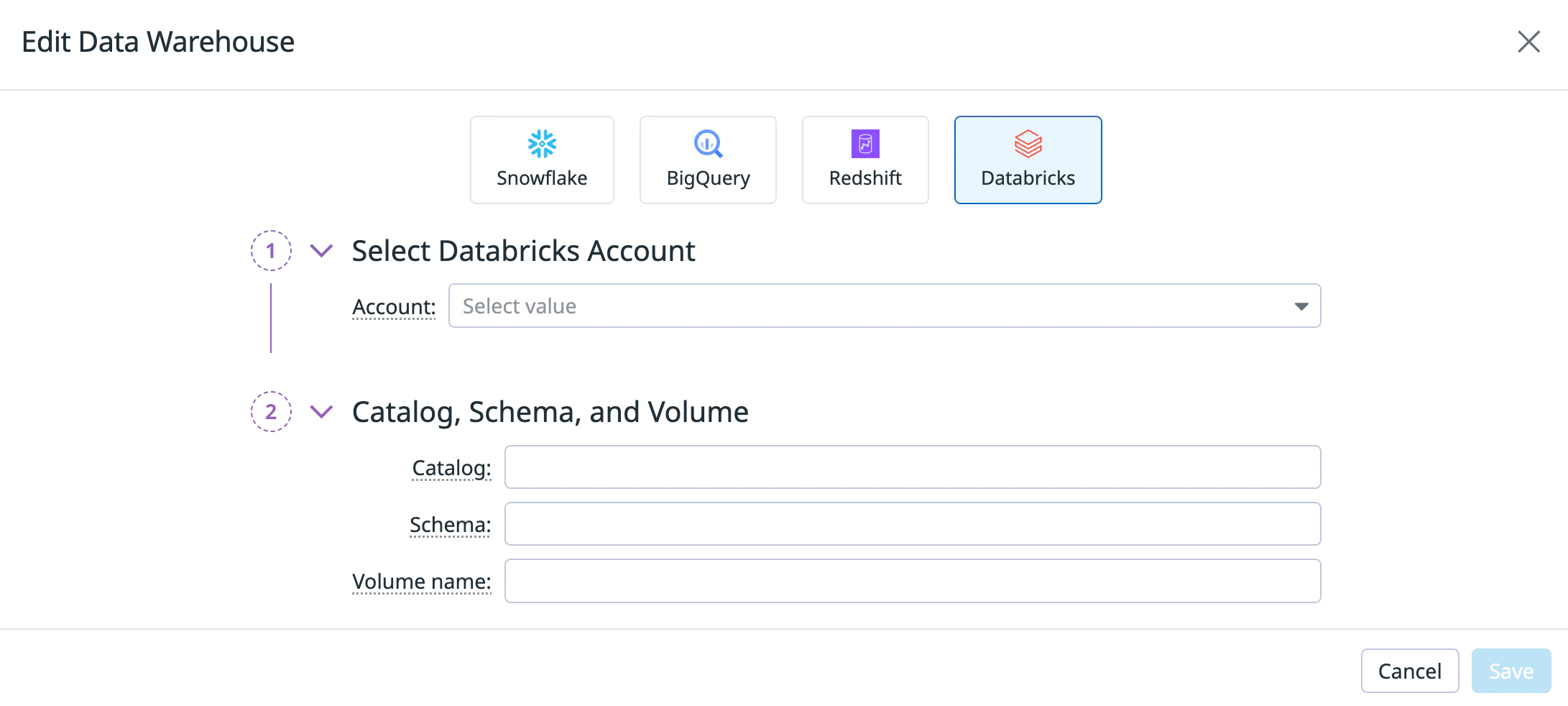Click the Databricks stacked layers icon
The image size is (1568, 706).
click(1028, 144)
